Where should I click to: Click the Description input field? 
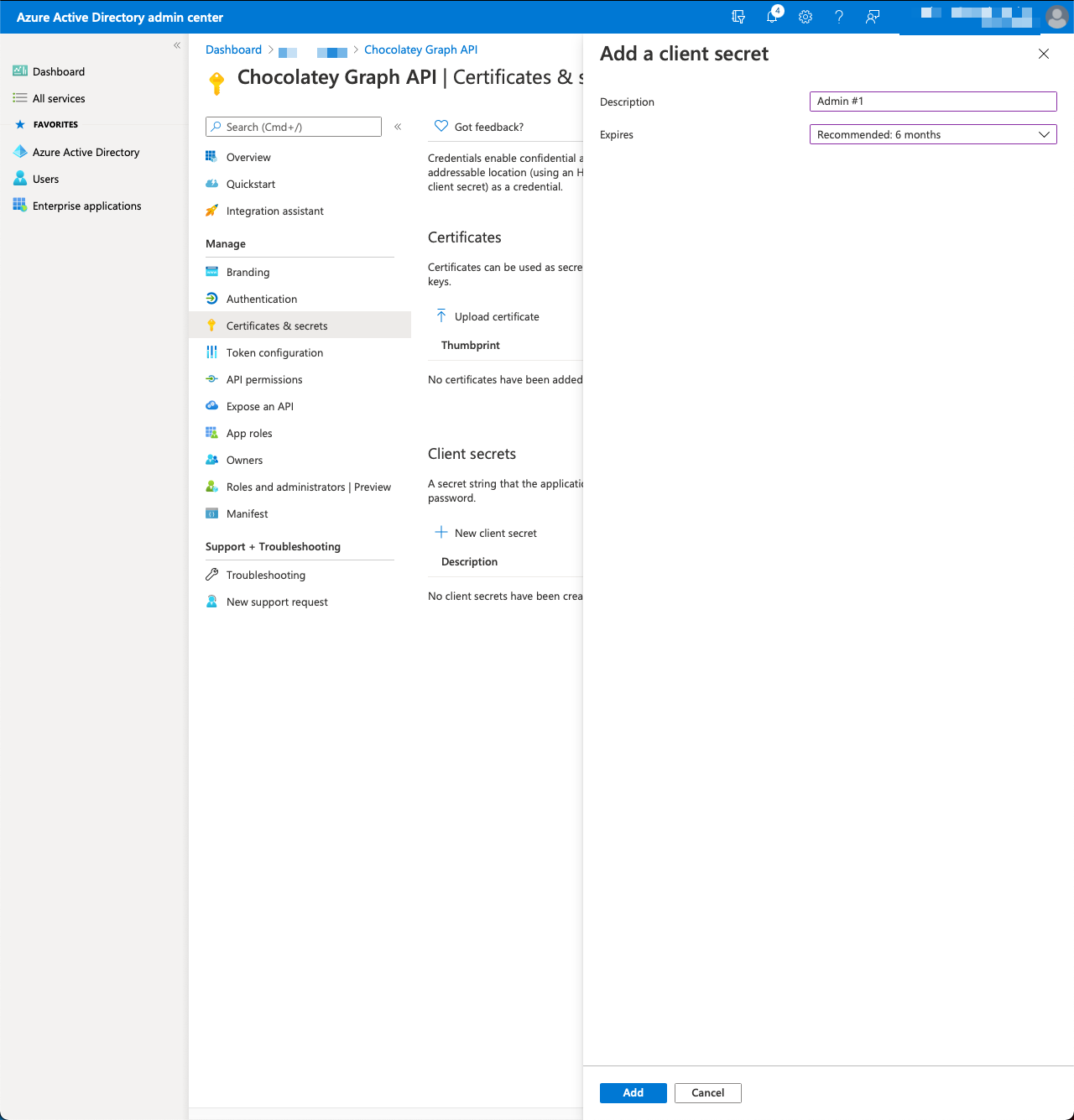click(x=933, y=102)
